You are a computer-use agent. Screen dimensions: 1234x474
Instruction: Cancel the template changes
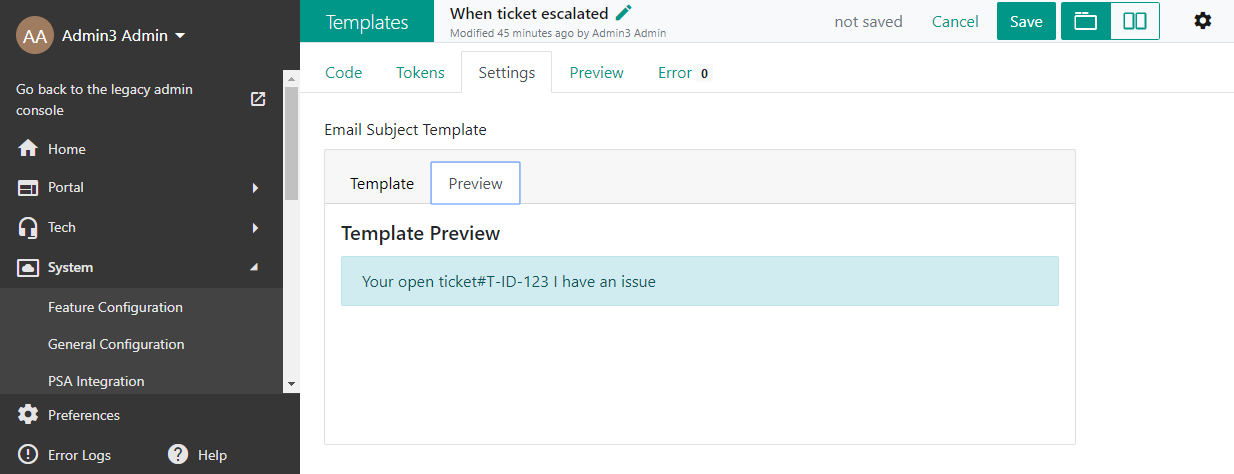coord(955,21)
